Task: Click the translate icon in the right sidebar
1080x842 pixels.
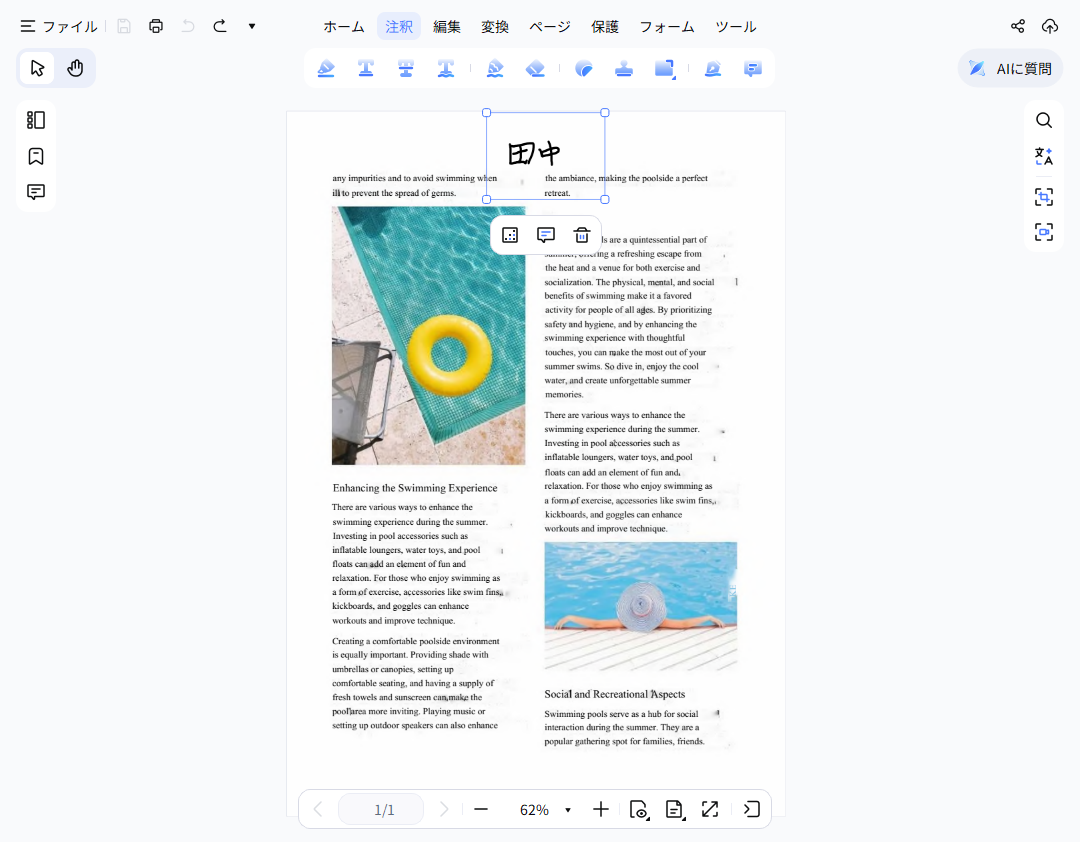Action: pos(1043,156)
